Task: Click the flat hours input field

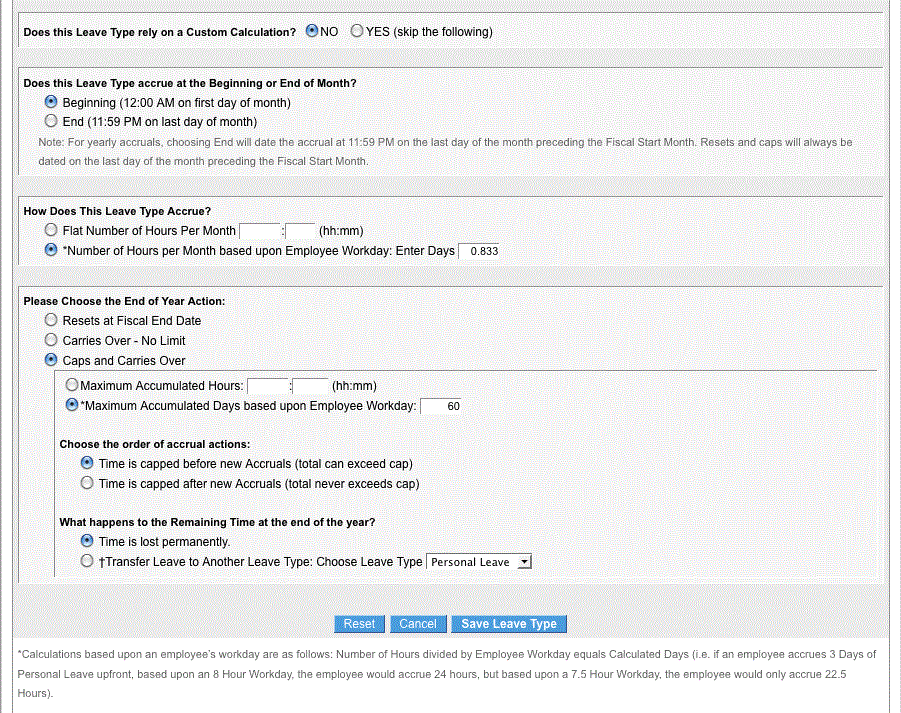Action: [260, 231]
